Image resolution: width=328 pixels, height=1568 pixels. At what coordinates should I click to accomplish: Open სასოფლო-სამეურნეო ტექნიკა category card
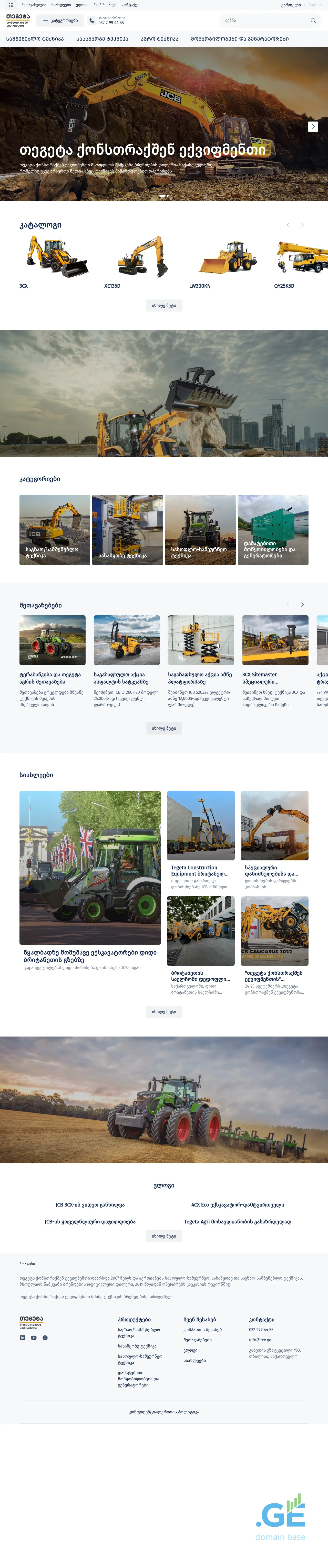click(x=200, y=530)
